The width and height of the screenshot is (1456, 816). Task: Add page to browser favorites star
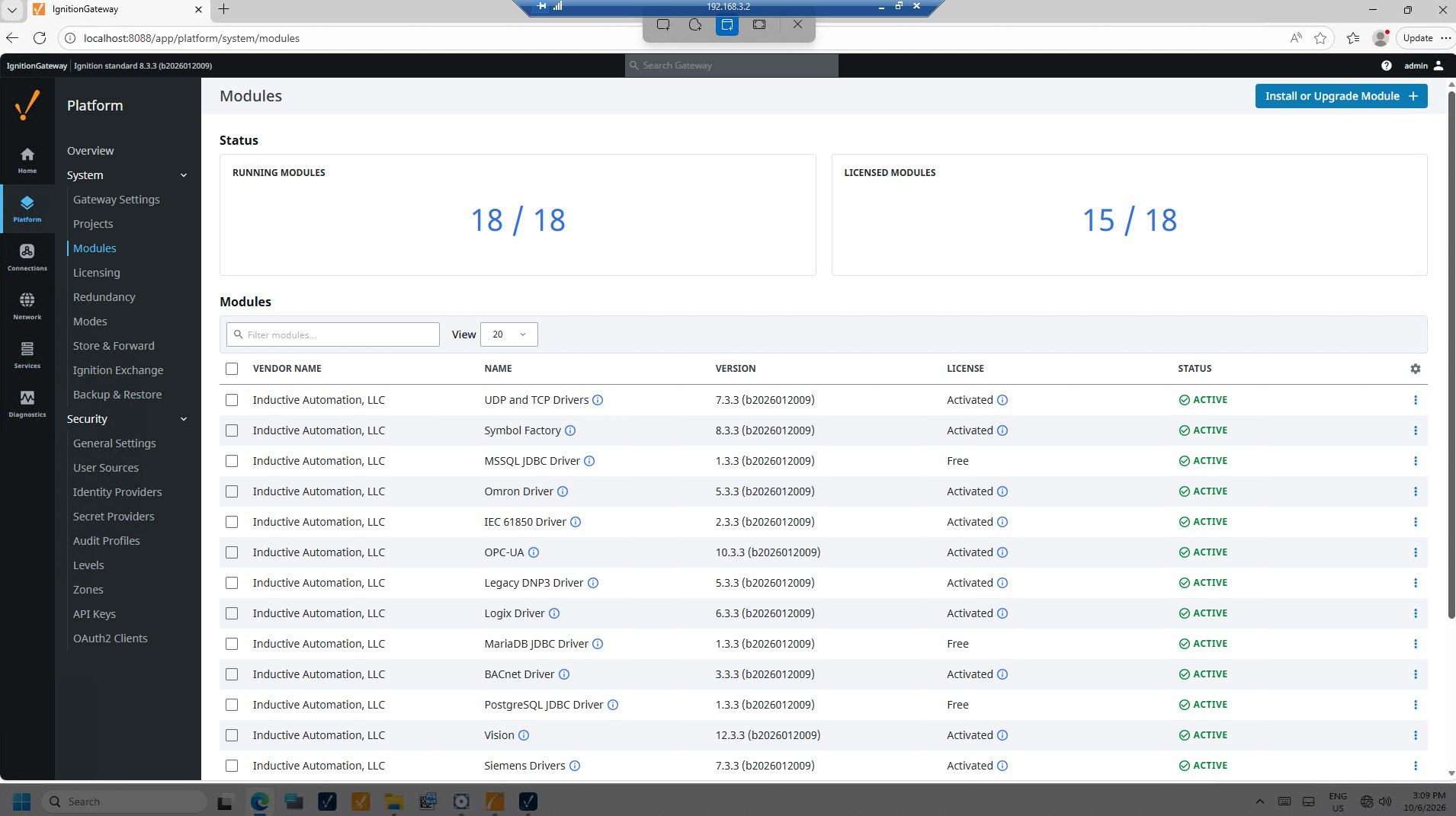pos(1320,38)
